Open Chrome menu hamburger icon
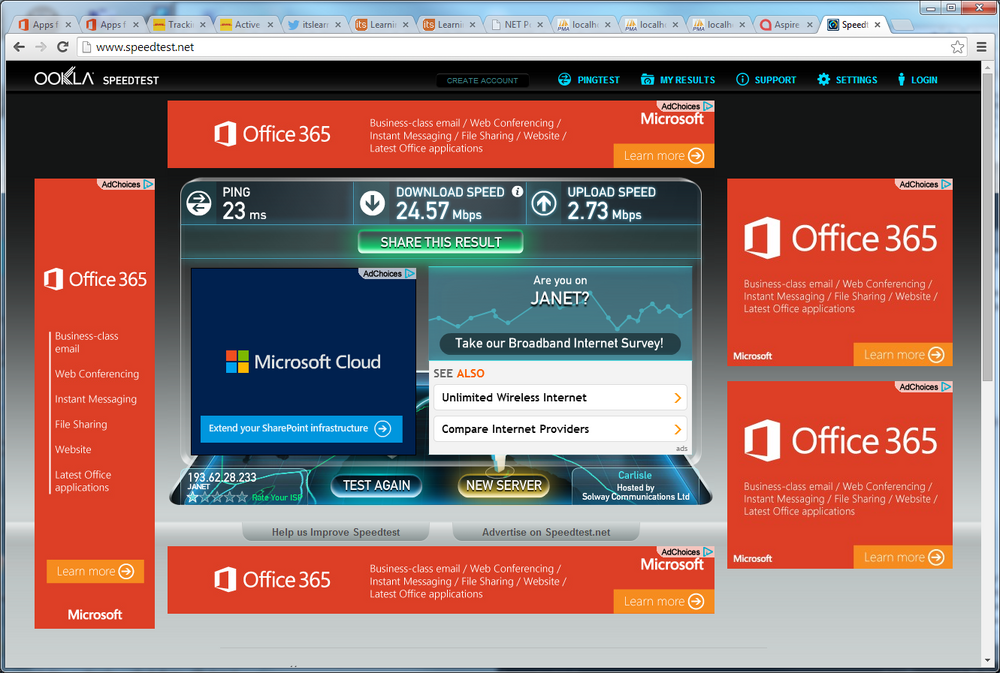Viewport: 1000px width, 673px height. point(982,47)
